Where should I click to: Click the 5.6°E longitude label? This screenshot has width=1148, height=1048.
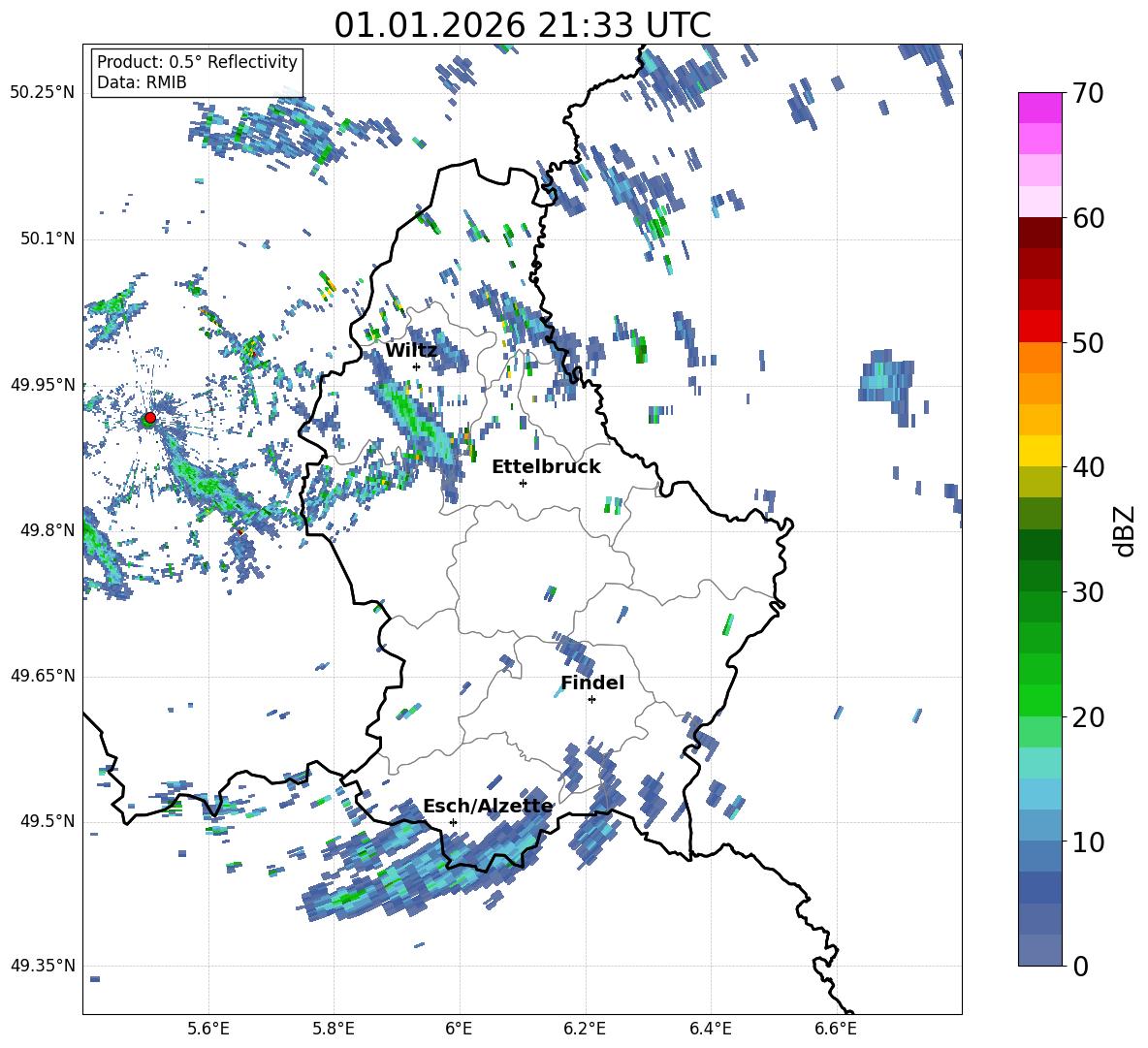pos(208,1029)
